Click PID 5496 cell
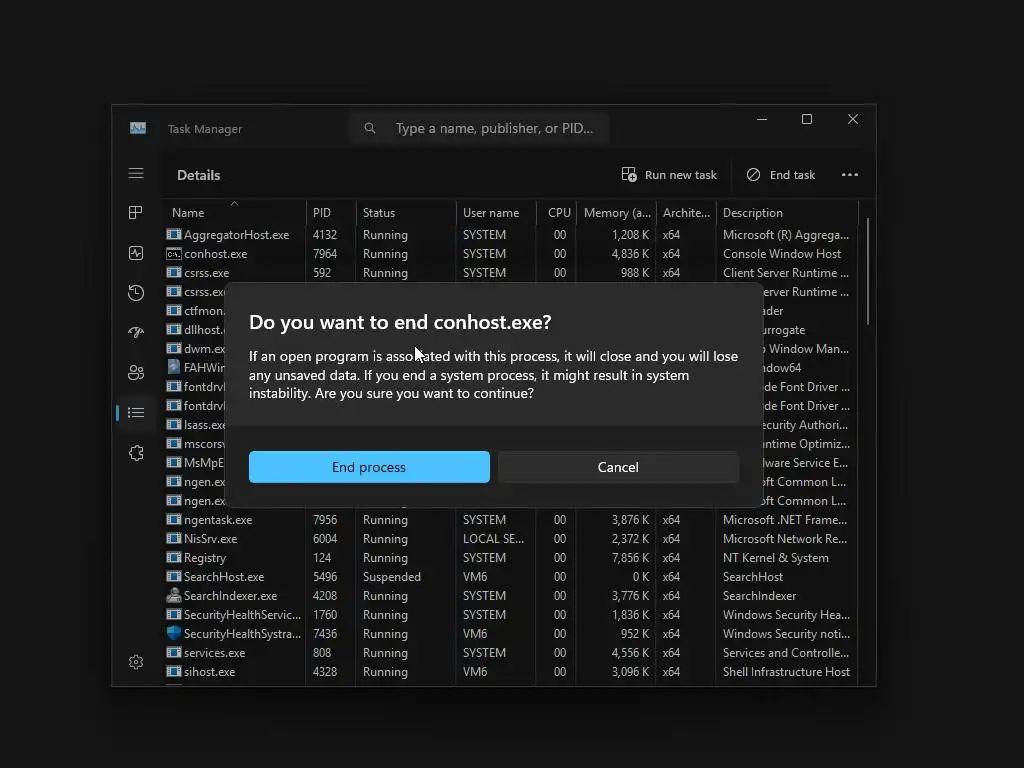 click(325, 577)
